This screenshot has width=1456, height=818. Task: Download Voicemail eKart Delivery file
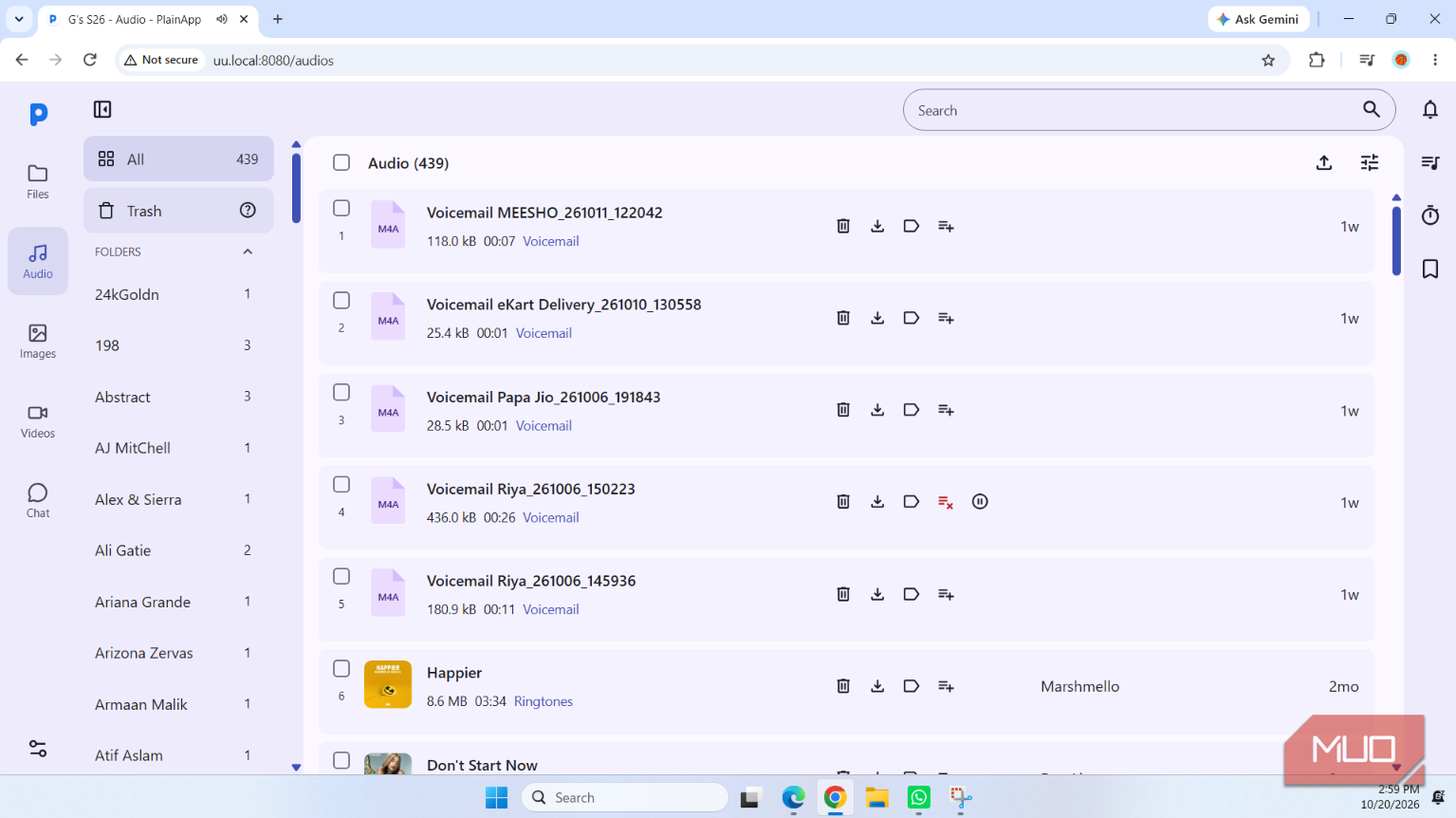click(x=877, y=318)
